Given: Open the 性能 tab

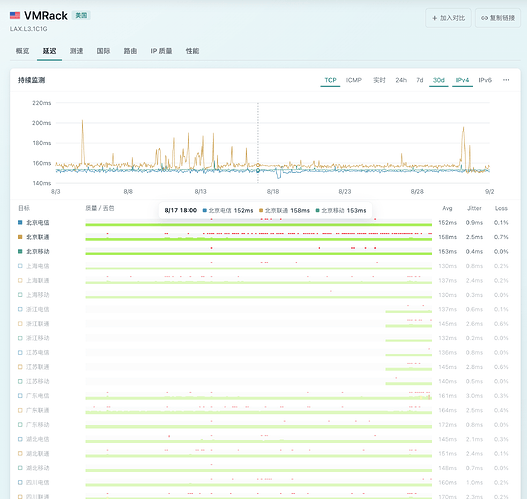Looking at the screenshot, I should click(192, 51).
